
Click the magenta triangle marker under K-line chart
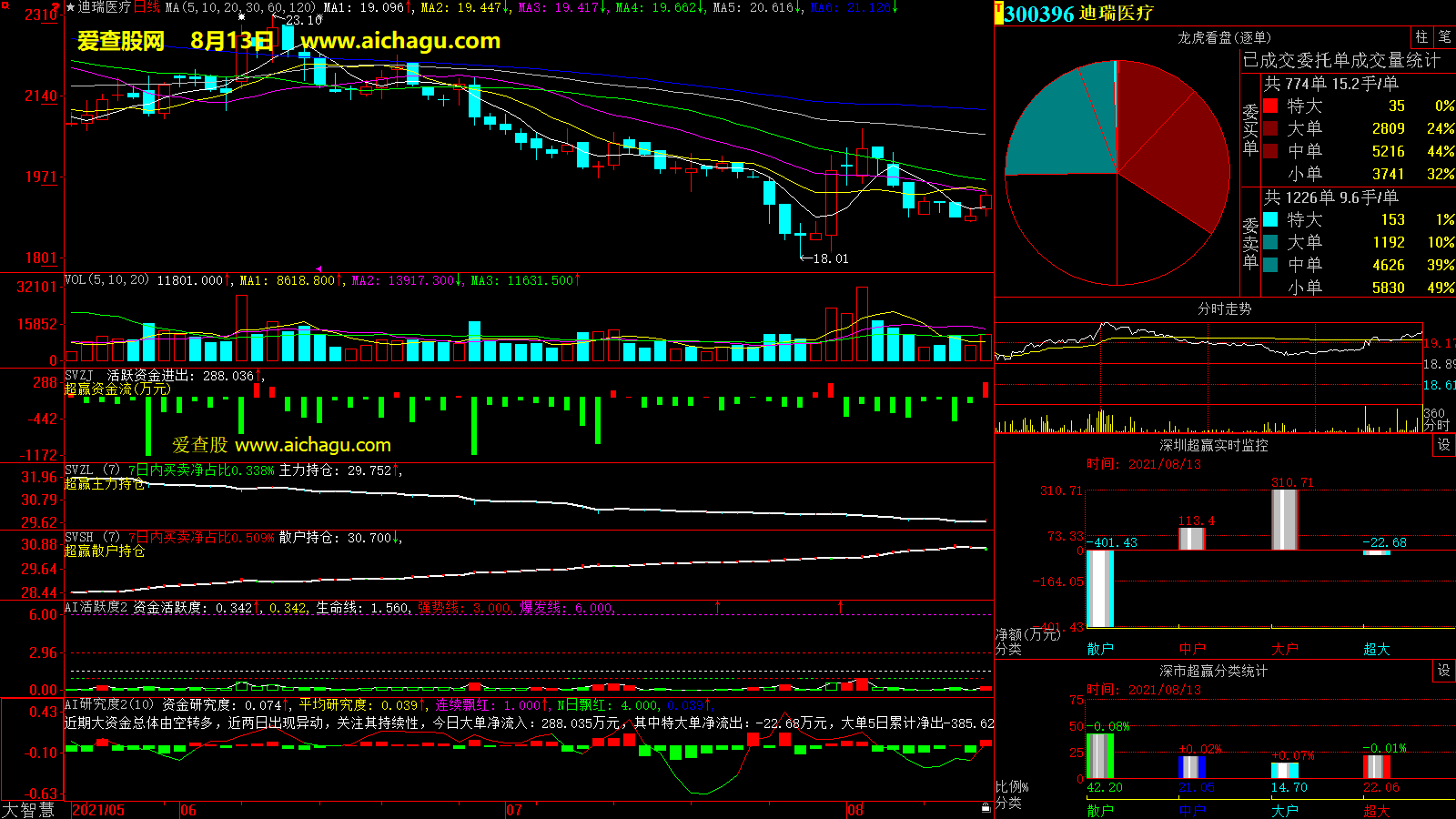[318, 268]
